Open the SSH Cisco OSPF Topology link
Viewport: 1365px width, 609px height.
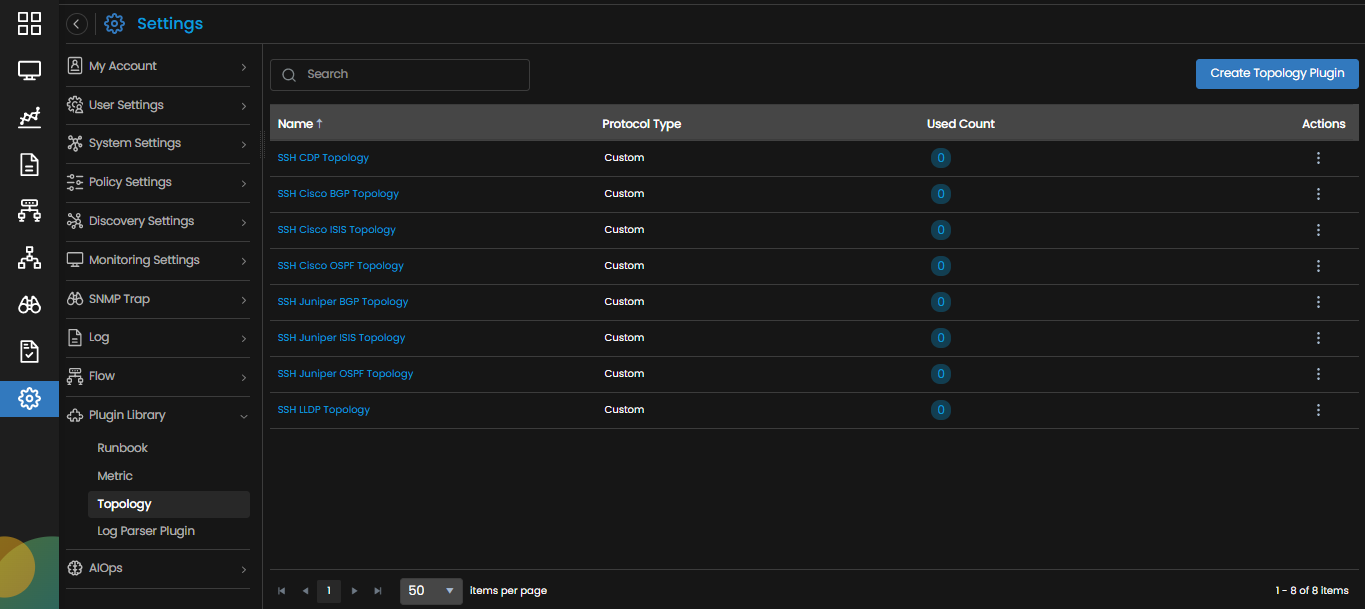pyautogui.click(x=341, y=266)
